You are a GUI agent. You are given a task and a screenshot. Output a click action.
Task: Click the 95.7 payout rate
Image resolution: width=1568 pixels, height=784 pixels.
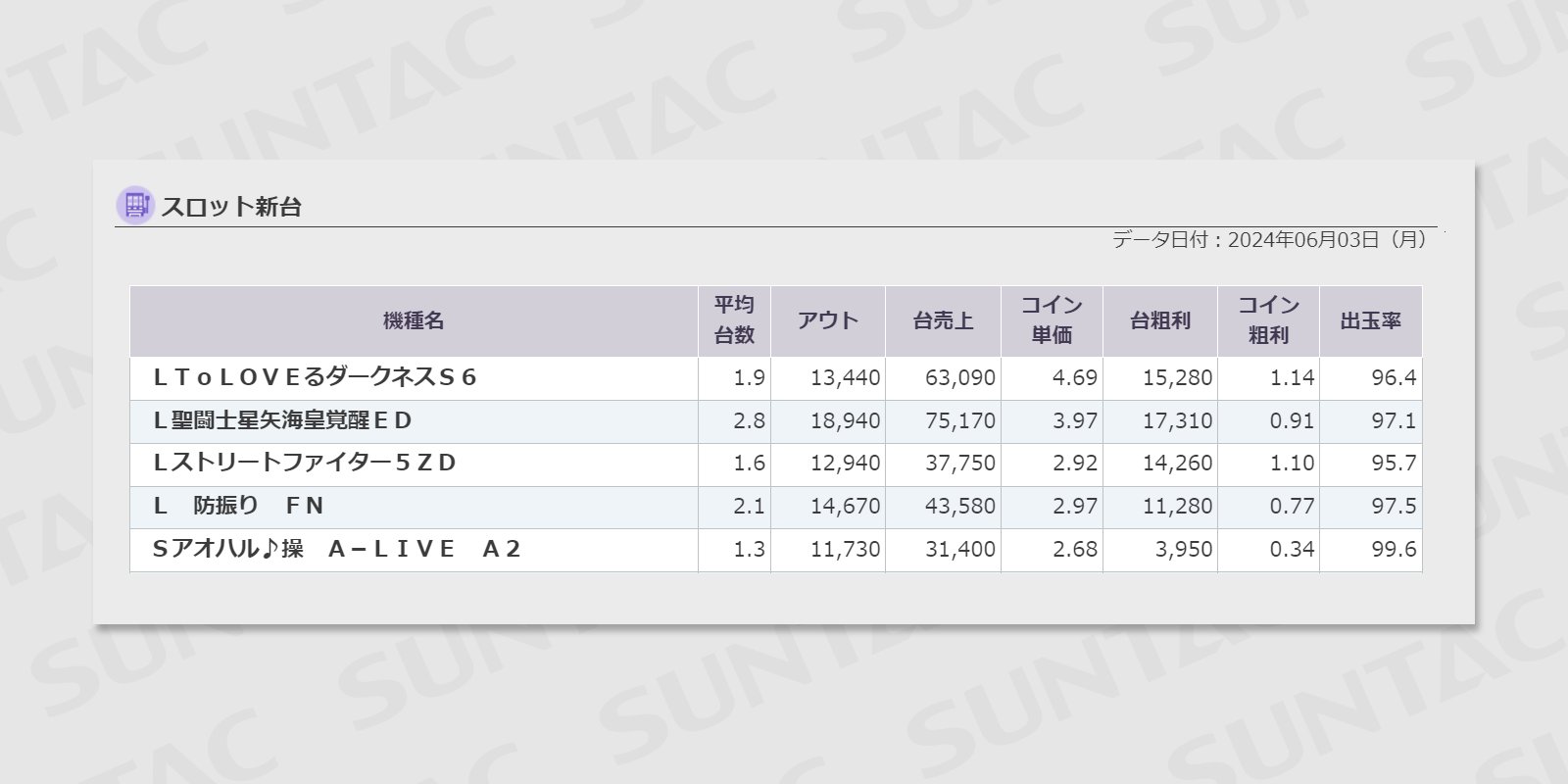1394,464
